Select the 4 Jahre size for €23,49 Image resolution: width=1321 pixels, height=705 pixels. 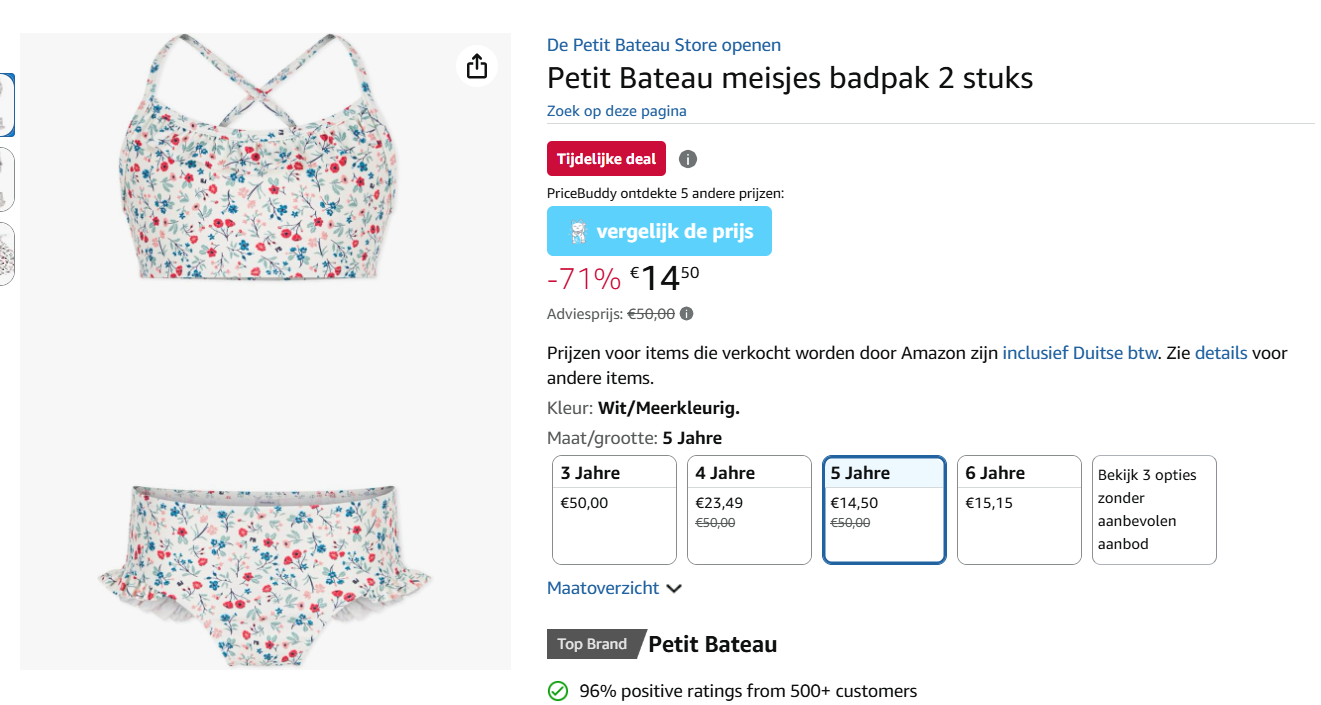(x=749, y=509)
